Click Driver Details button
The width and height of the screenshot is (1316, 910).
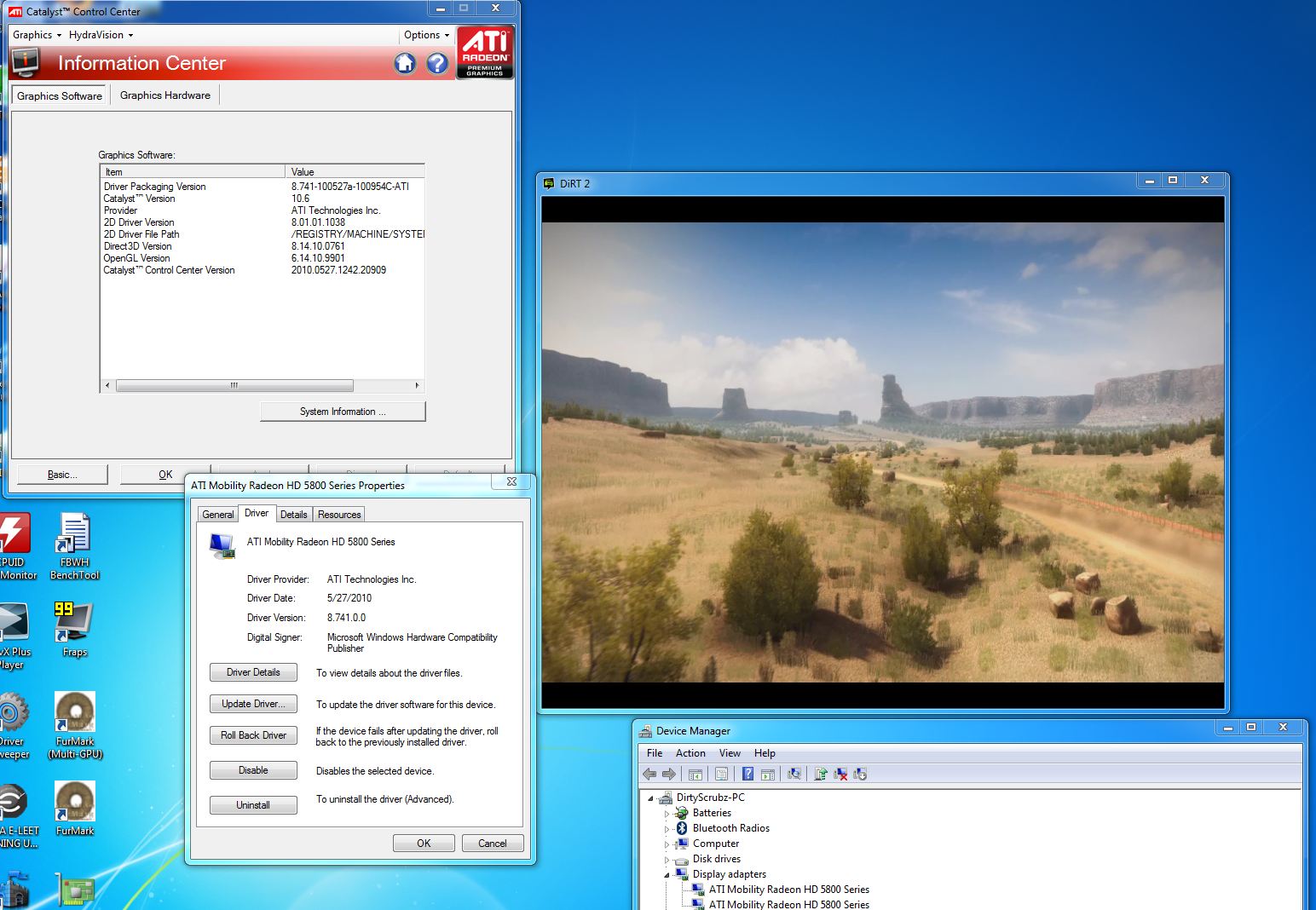(x=253, y=672)
